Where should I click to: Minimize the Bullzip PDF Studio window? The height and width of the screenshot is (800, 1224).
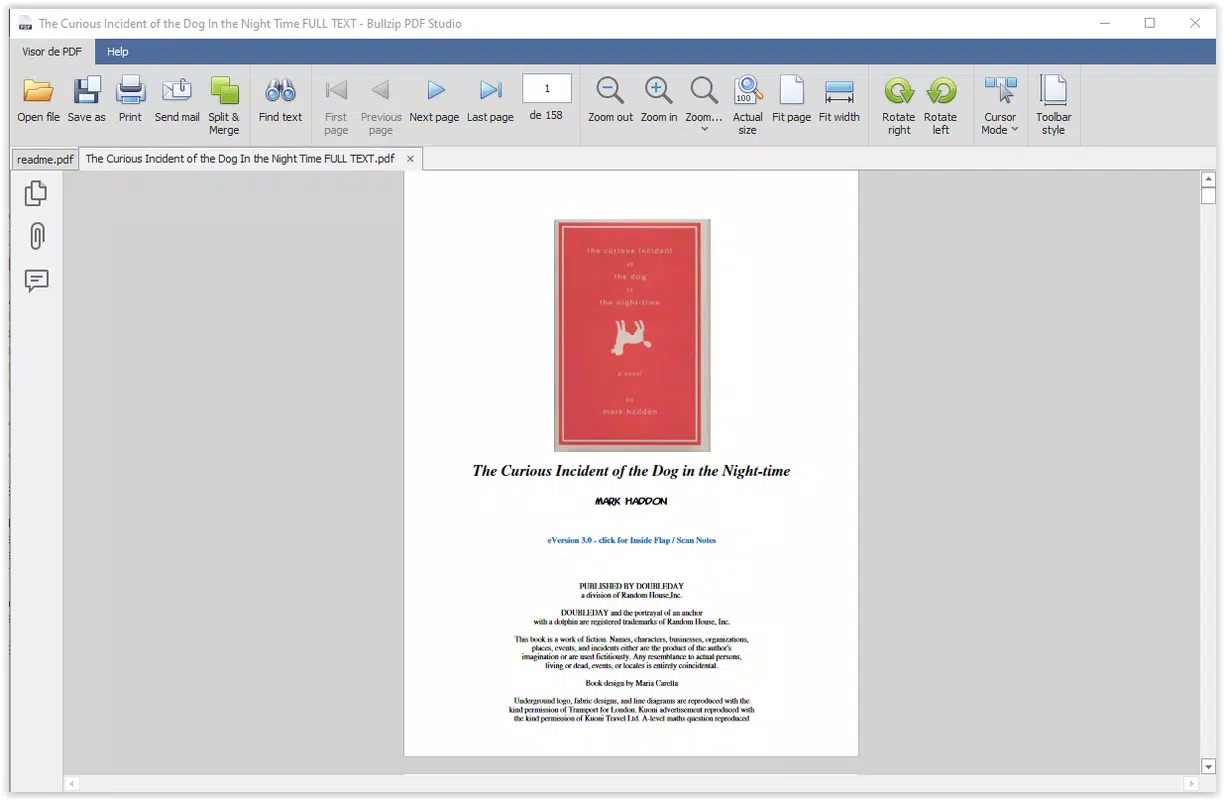1104,23
